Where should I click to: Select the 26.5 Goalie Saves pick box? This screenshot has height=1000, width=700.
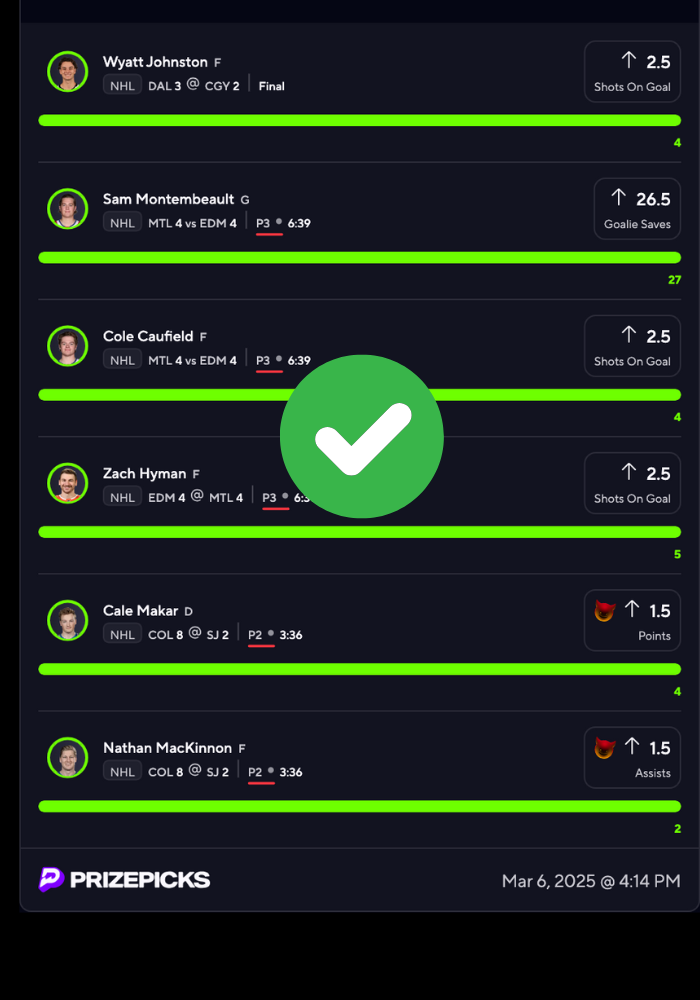click(x=637, y=209)
